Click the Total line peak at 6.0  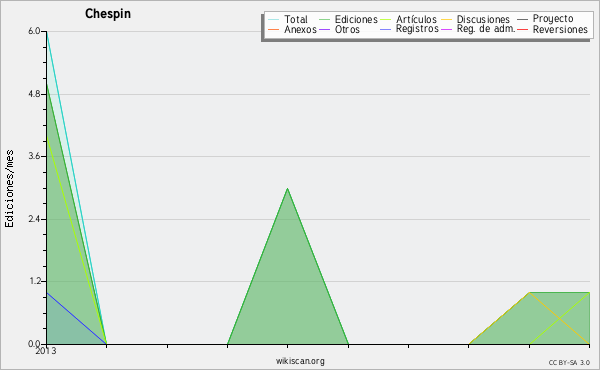(x=47, y=32)
